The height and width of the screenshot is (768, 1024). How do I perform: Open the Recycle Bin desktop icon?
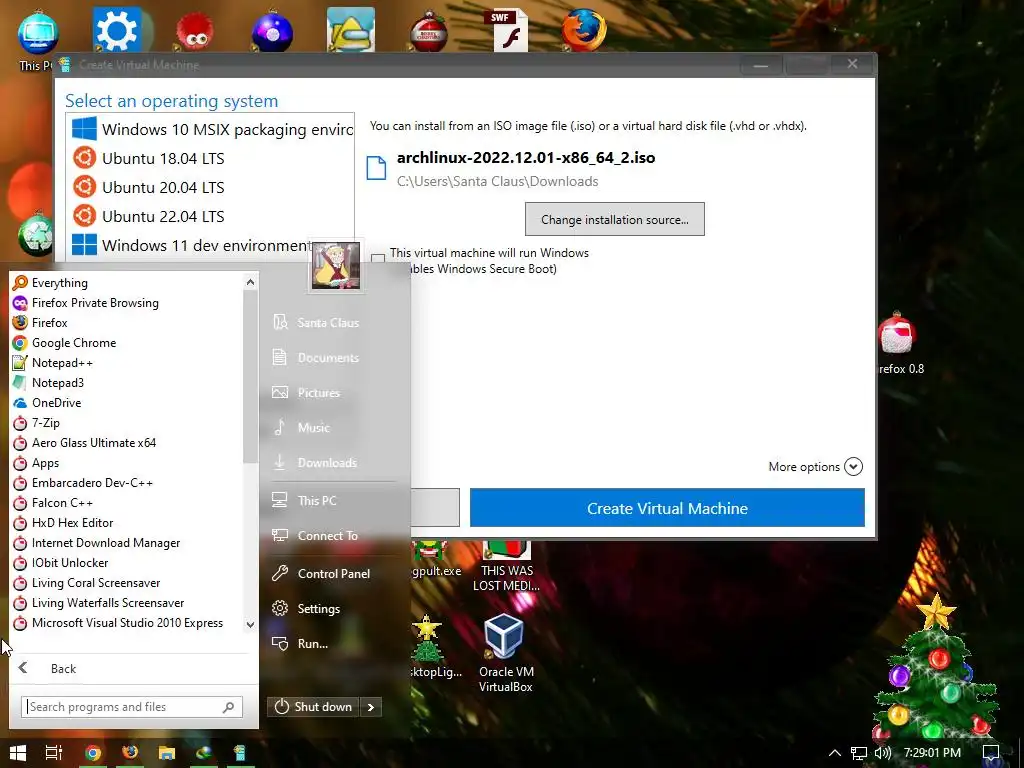[x=36, y=234]
